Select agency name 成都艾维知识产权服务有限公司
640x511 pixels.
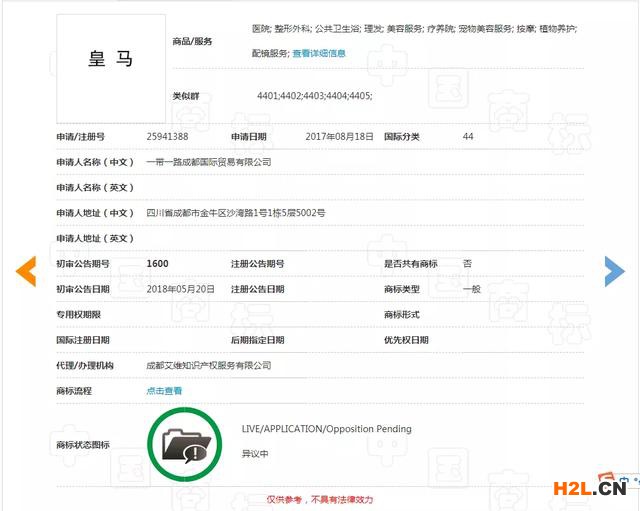(x=209, y=365)
